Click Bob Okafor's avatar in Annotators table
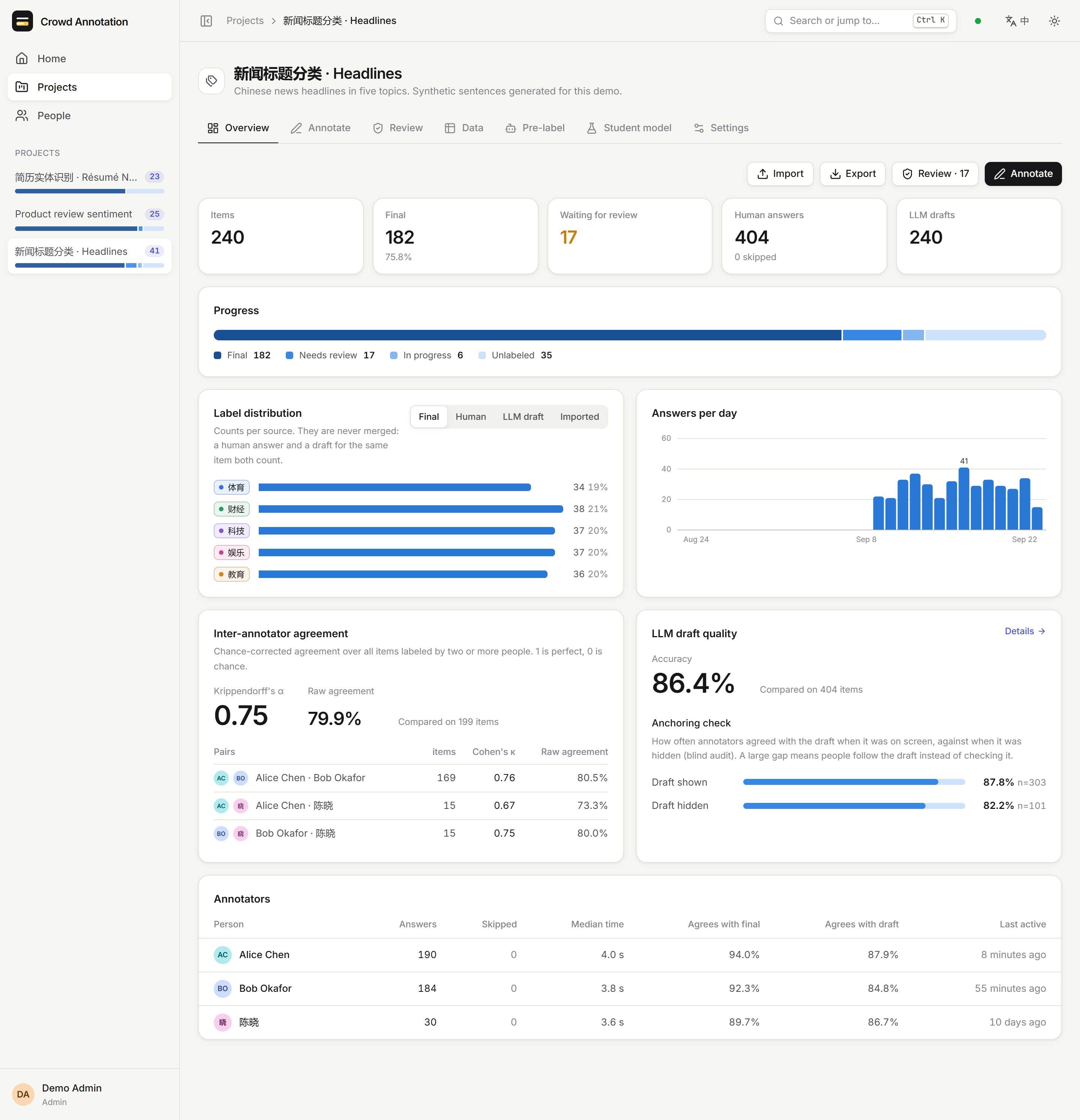 [x=222, y=988]
